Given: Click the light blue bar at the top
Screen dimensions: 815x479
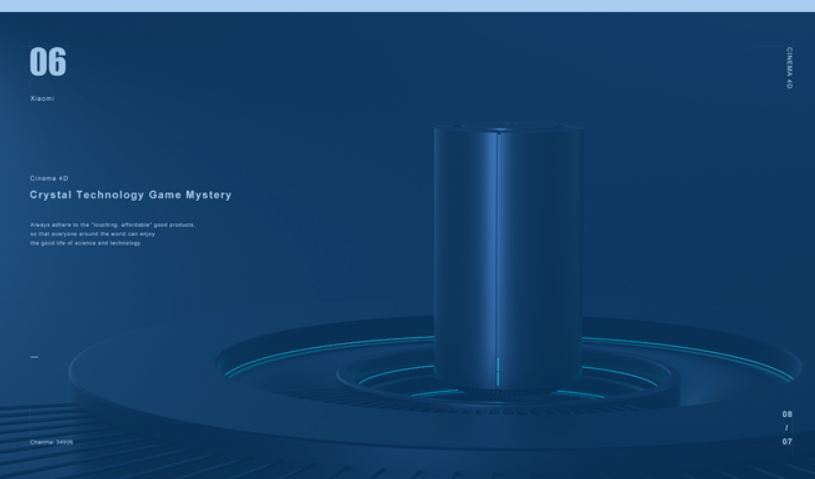Looking at the screenshot, I should tap(407, 5).
